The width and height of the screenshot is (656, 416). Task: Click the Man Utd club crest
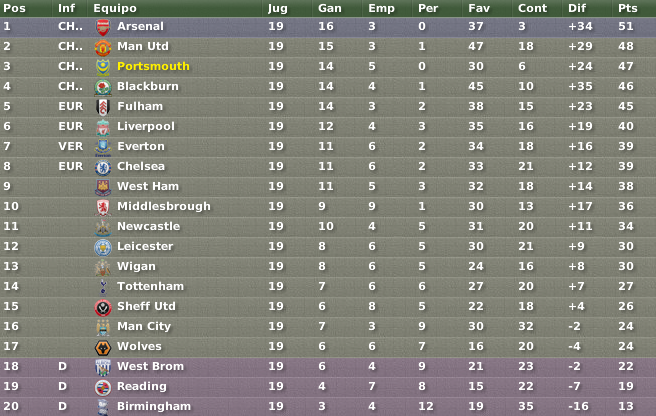coord(103,48)
